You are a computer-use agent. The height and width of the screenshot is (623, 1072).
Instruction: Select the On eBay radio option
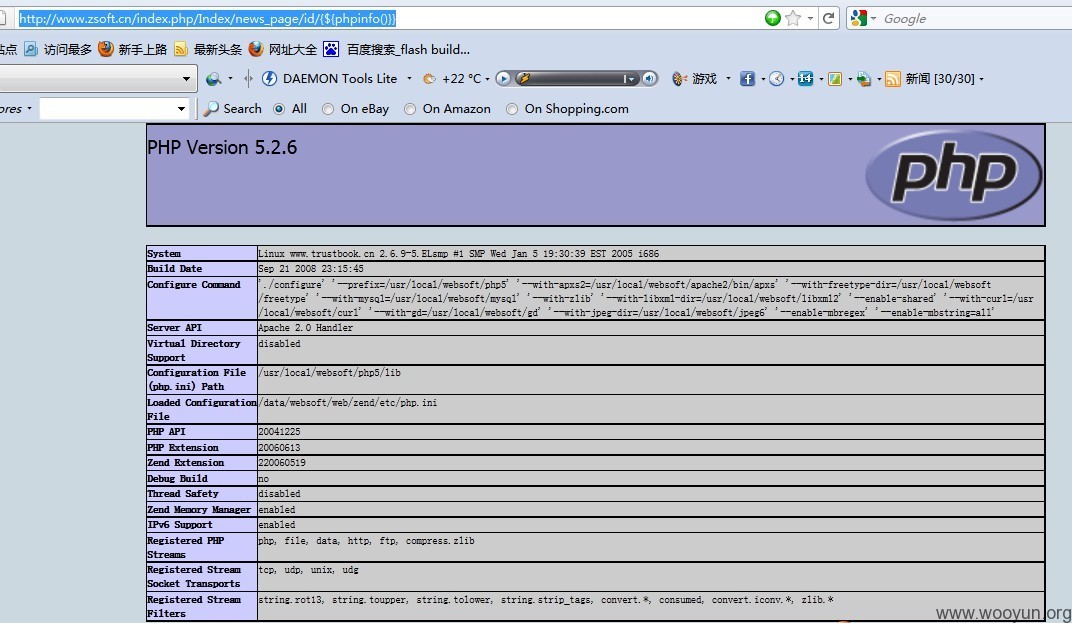[328, 109]
